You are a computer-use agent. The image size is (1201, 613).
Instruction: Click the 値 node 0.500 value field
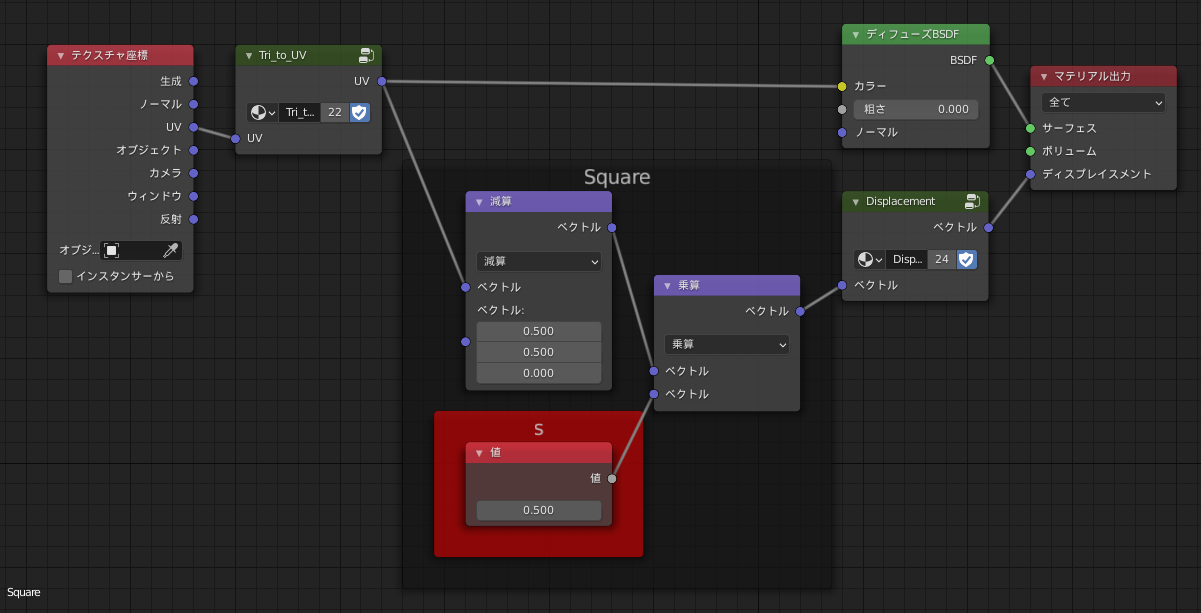(539, 510)
